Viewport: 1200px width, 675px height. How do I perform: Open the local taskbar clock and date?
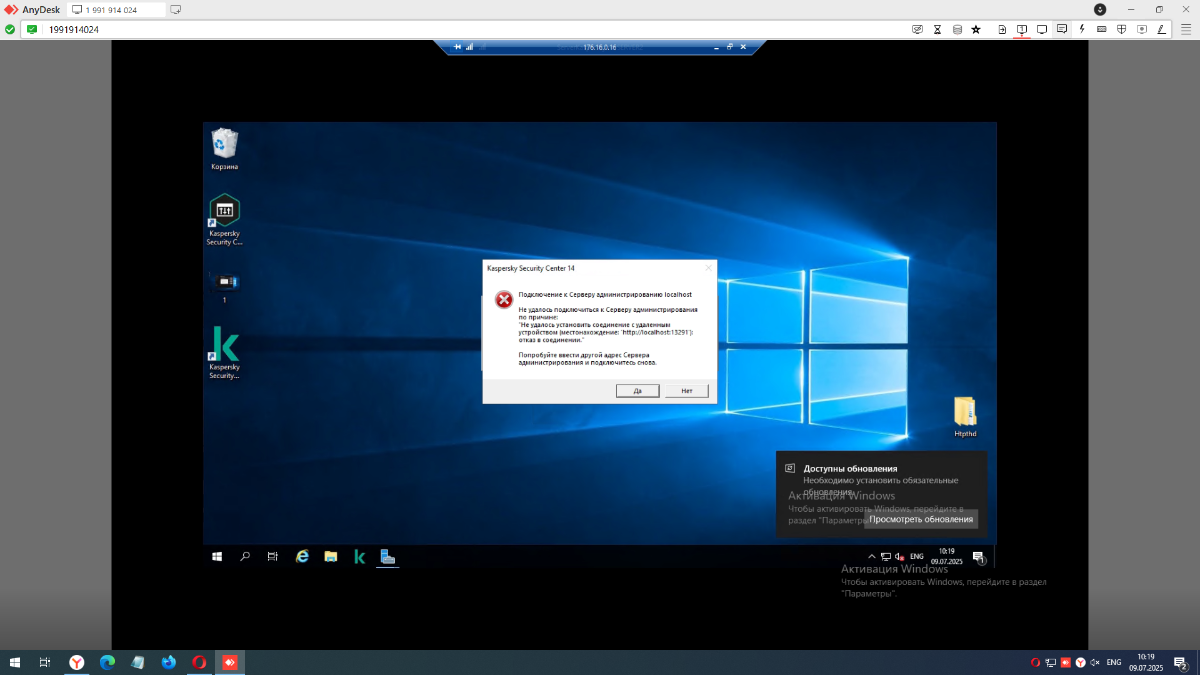(1145, 662)
